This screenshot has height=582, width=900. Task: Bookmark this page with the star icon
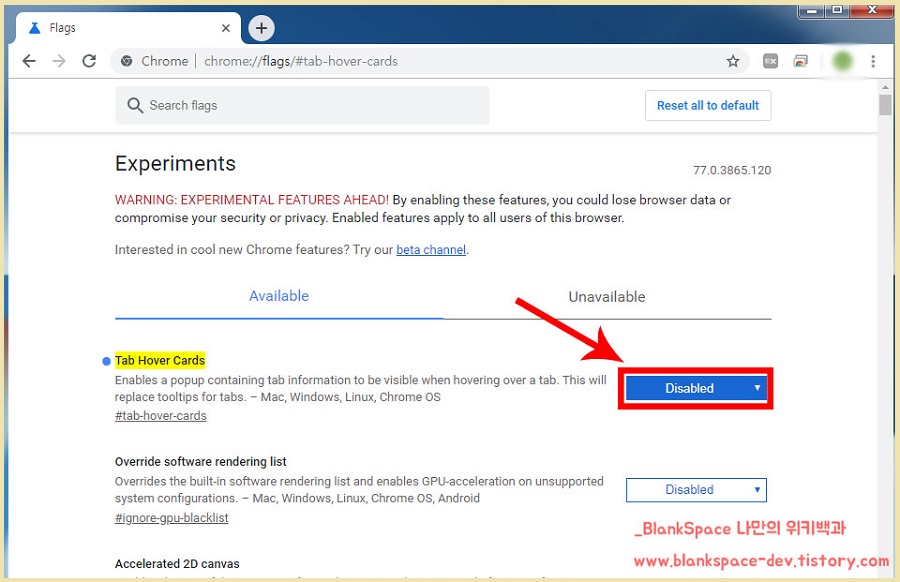click(732, 61)
